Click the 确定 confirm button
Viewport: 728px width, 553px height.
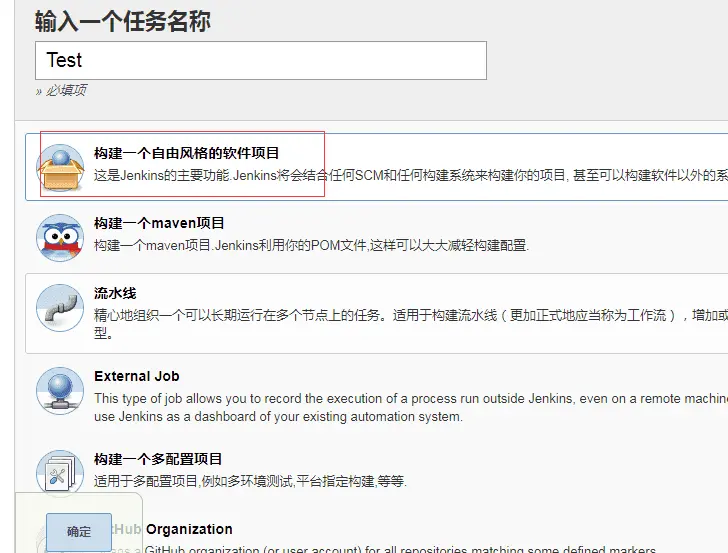click(x=79, y=532)
